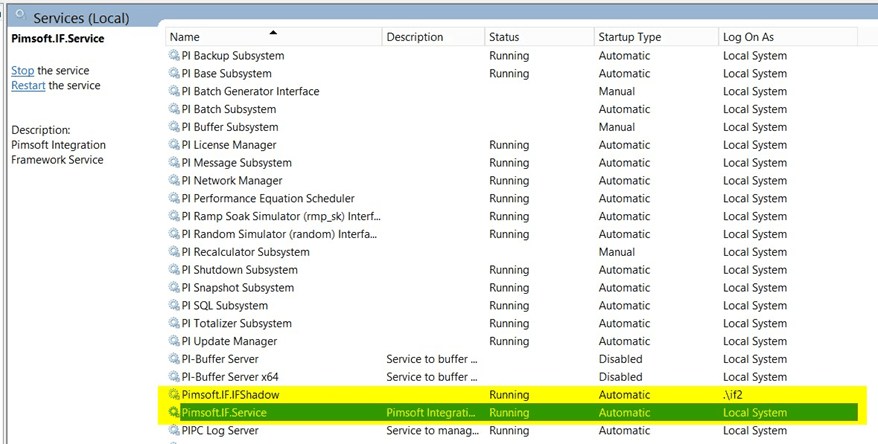The width and height of the screenshot is (878, 444).
Task: Click the gear icon beside PIPC Log Server
Action: tap(174, 431)
